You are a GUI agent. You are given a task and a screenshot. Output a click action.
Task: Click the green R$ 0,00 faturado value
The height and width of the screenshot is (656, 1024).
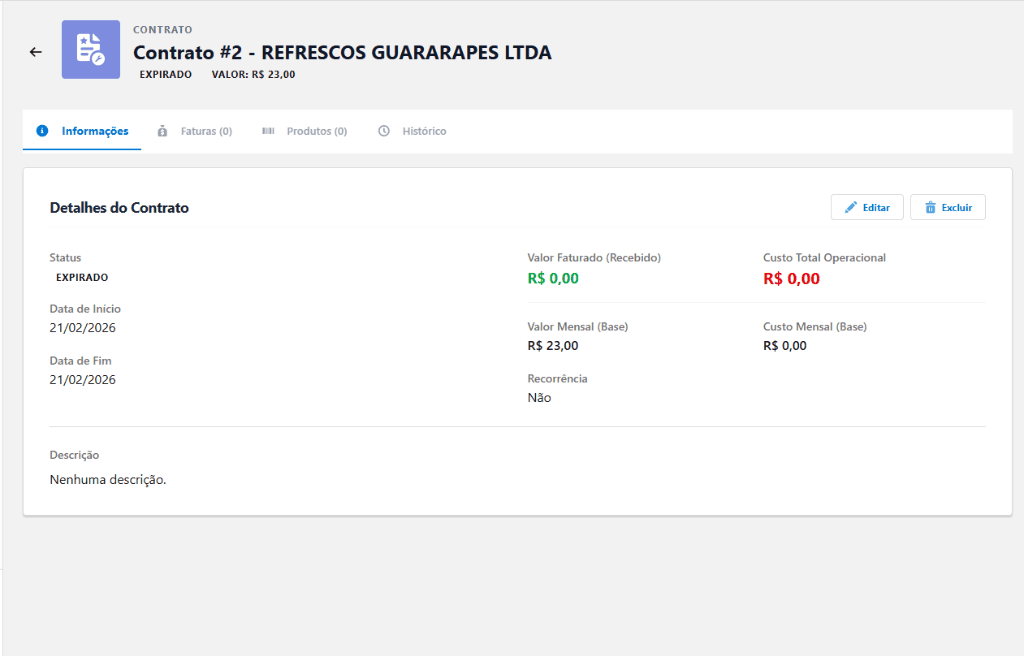[551, 278]
